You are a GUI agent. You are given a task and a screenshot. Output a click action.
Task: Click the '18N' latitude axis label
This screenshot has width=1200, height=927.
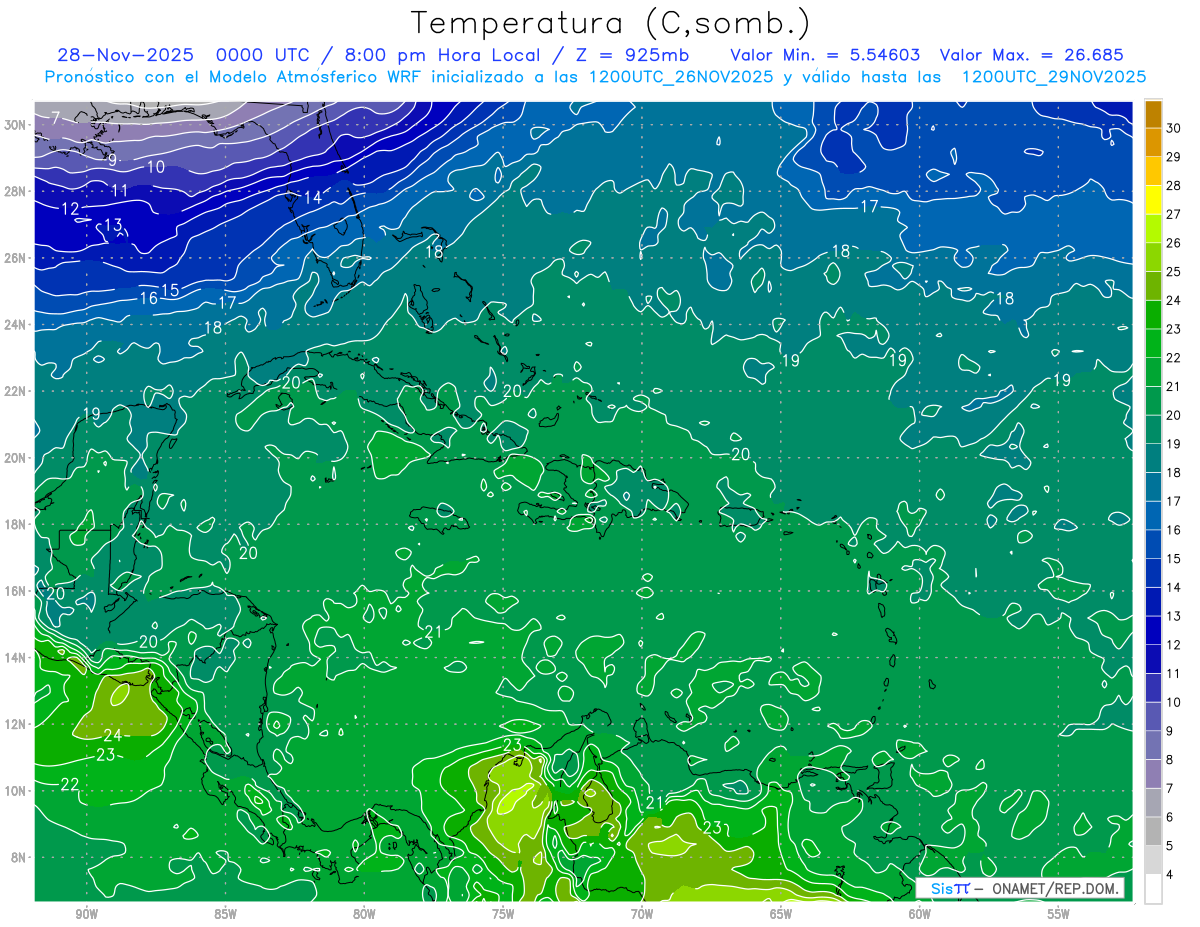tap(14, 524)
